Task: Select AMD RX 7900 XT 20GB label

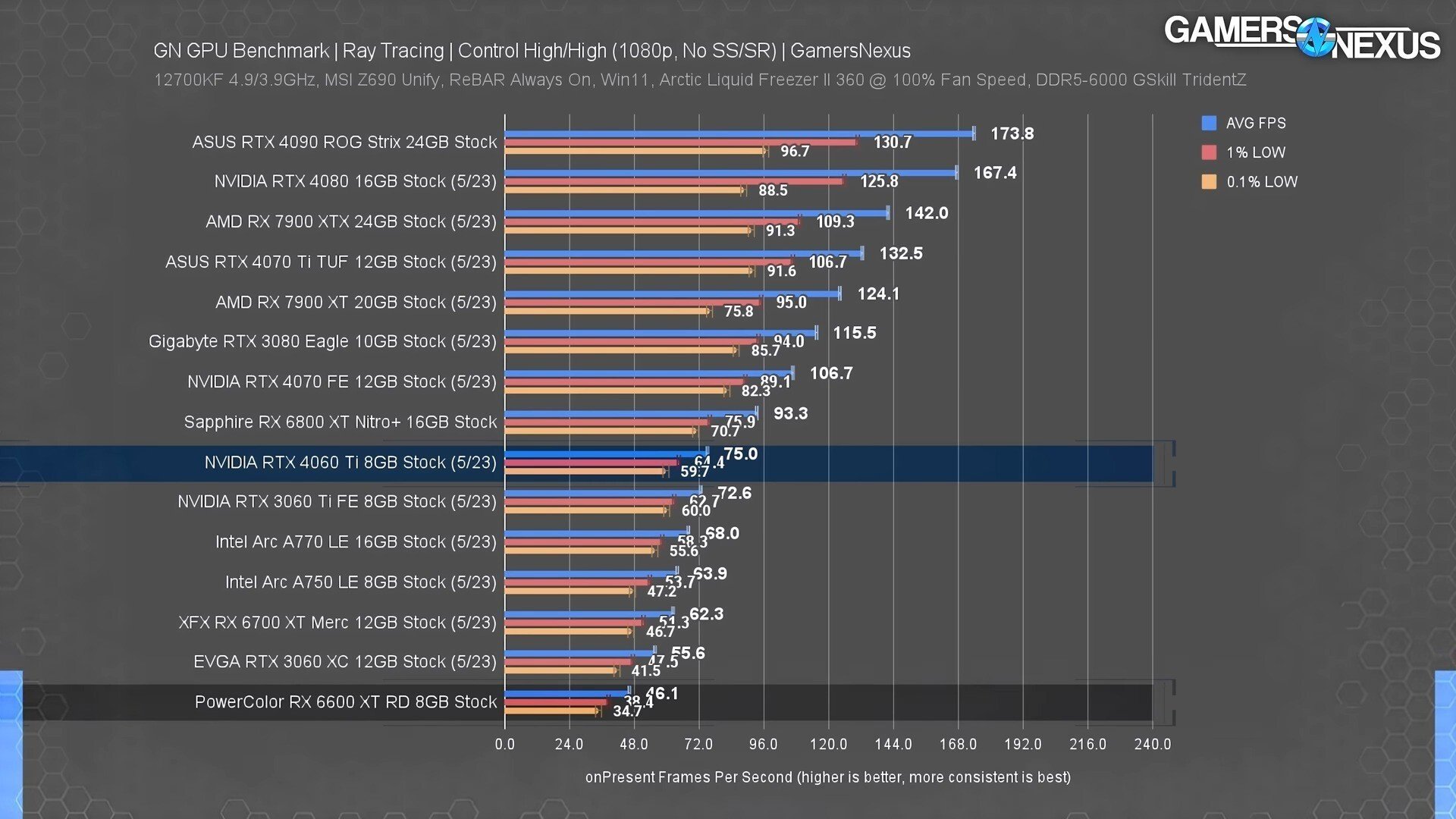Action: click(356, 302)
